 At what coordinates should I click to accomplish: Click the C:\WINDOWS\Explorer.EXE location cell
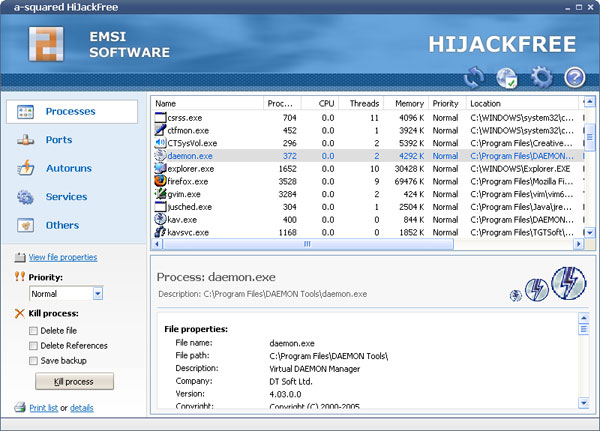click(x=520, y=169)
